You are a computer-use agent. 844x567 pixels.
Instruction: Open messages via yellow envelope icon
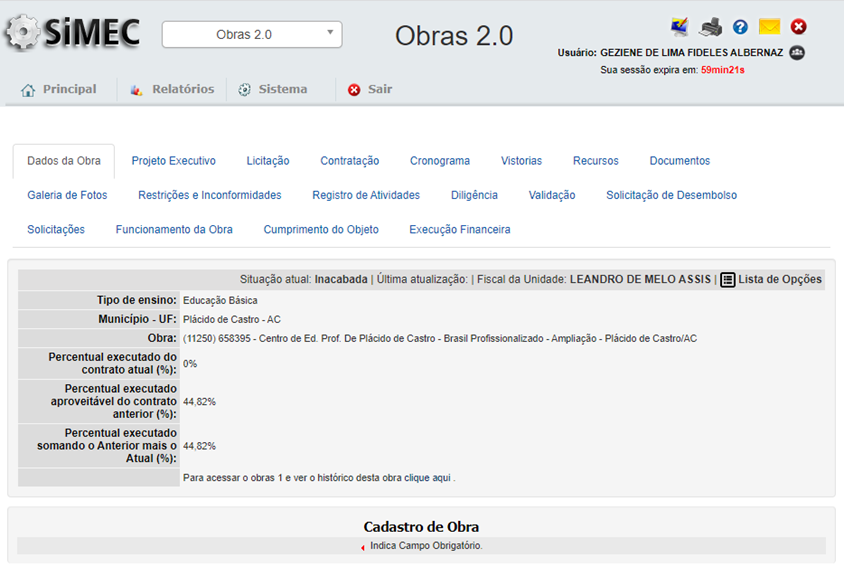point(769,27)
